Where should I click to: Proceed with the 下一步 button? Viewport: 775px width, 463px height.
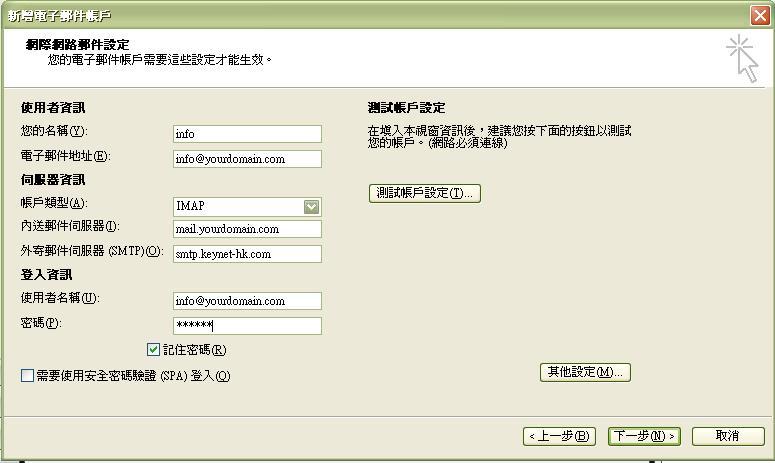(x=643, y=436)
